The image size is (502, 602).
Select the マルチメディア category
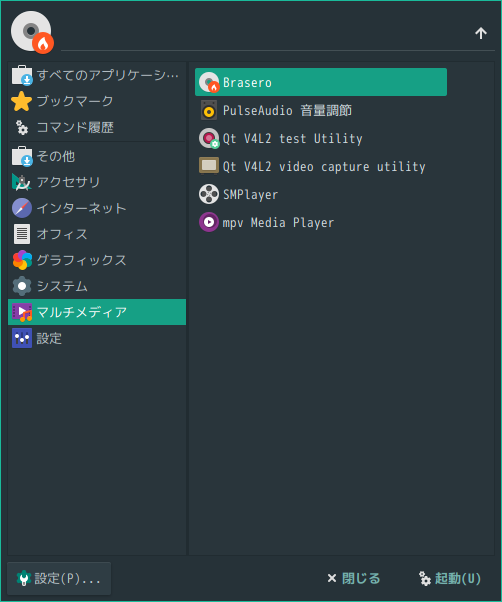coord(97,312)
